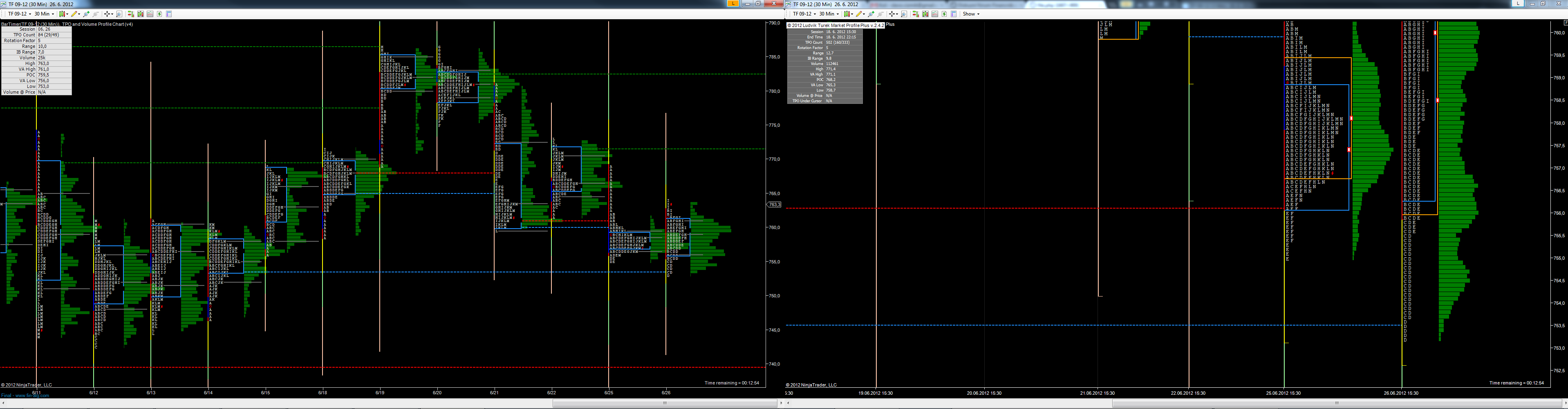The width and height of the screenshot is (1568, 409).
Task: Open Indicators icon in left chart toolbar
Action: point(150,14)
